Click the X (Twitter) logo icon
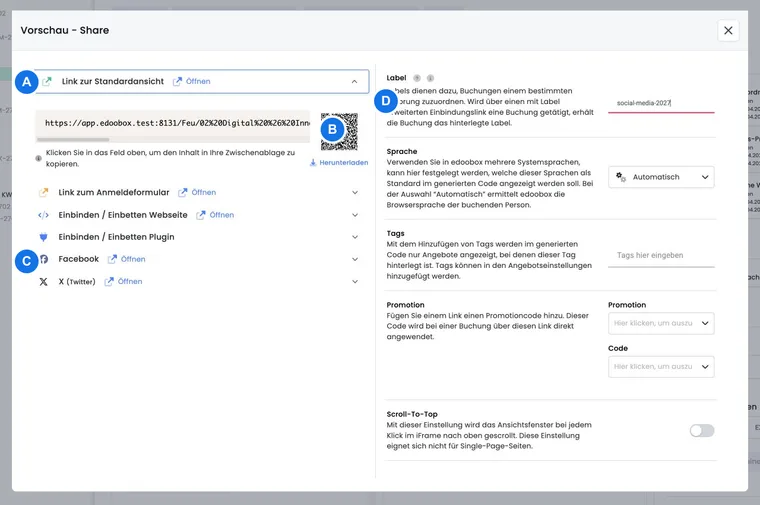The width and height of the screenshot is (760, 505). click(x=44, y=282)
